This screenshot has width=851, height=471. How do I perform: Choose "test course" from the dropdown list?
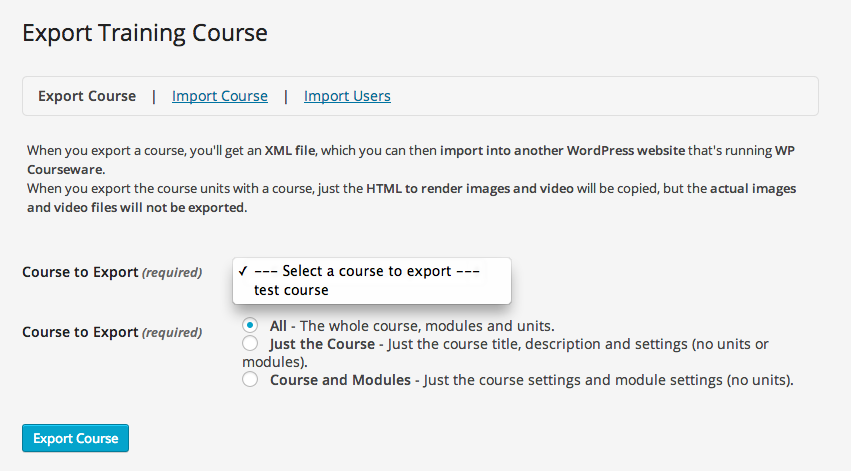pos(291,290)
